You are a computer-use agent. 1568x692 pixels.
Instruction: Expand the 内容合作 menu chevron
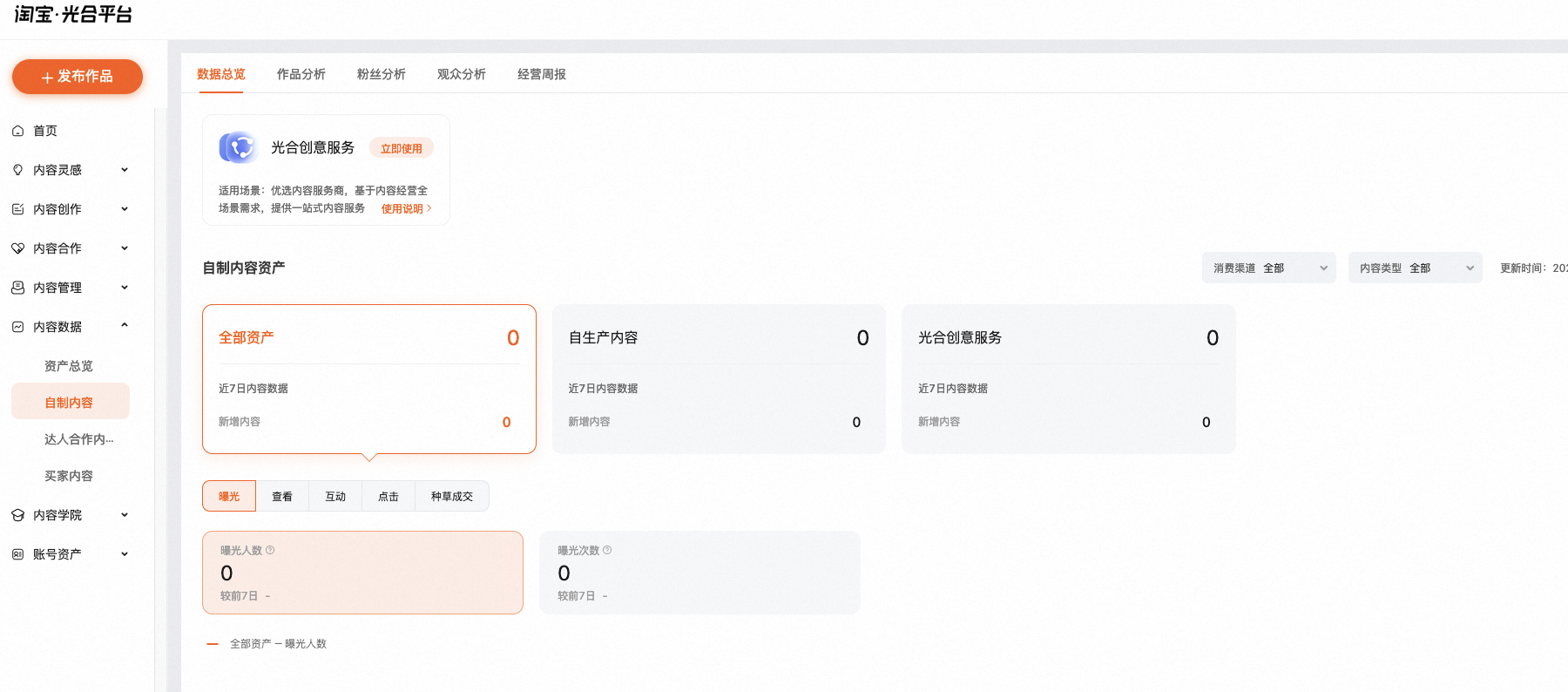(125, 248)
